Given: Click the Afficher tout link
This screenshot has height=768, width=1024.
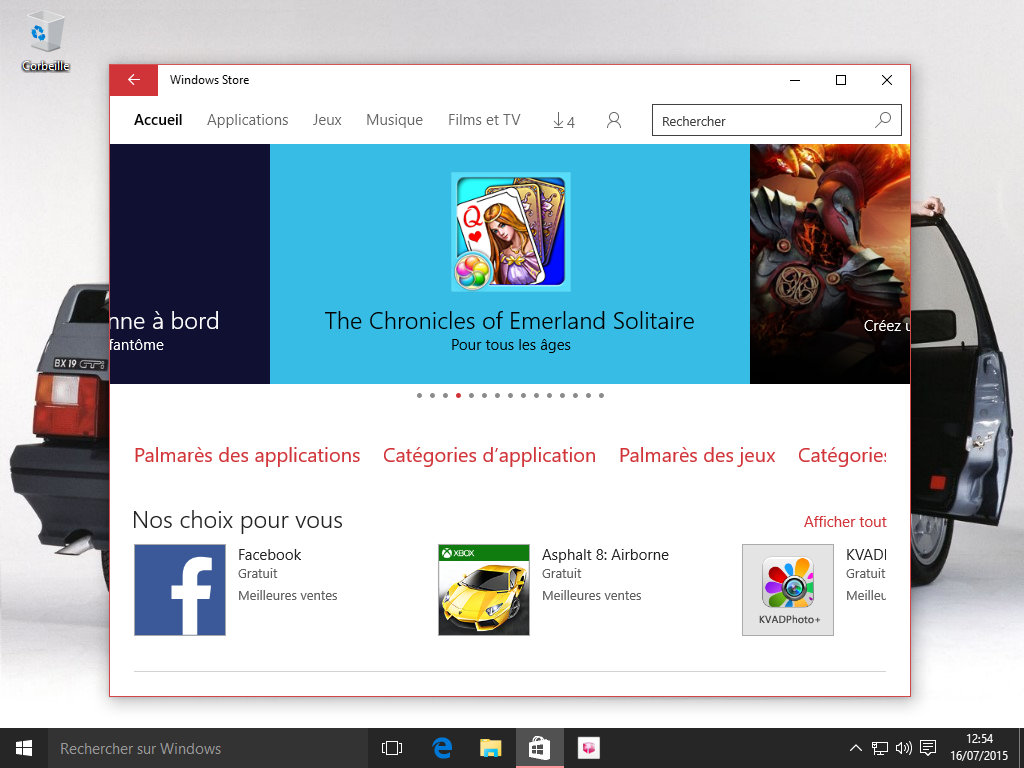Looking at the screenshot, I should (845, 522).
